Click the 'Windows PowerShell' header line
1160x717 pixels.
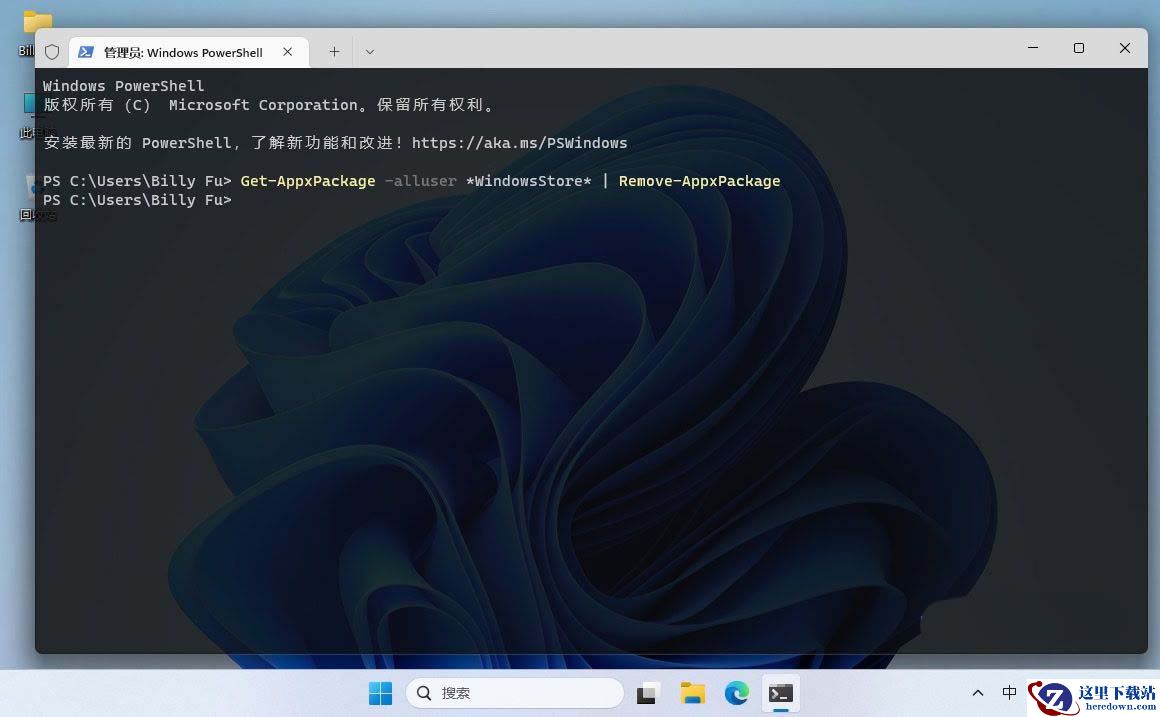124,86
